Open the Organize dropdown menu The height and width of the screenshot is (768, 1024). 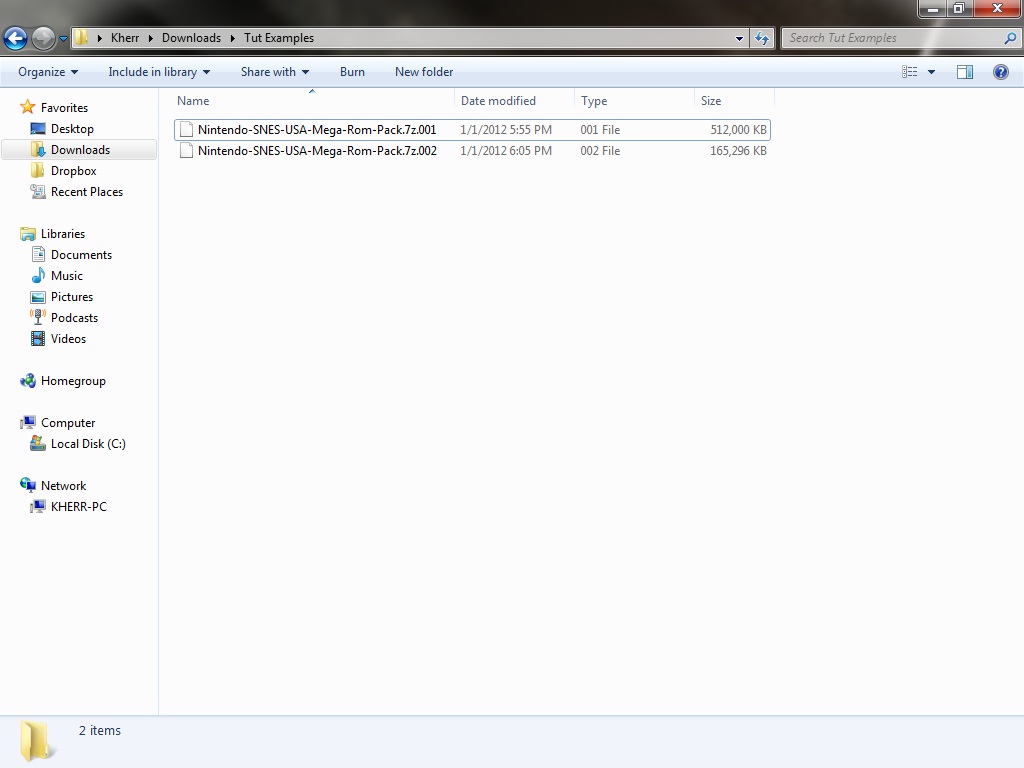47,72
